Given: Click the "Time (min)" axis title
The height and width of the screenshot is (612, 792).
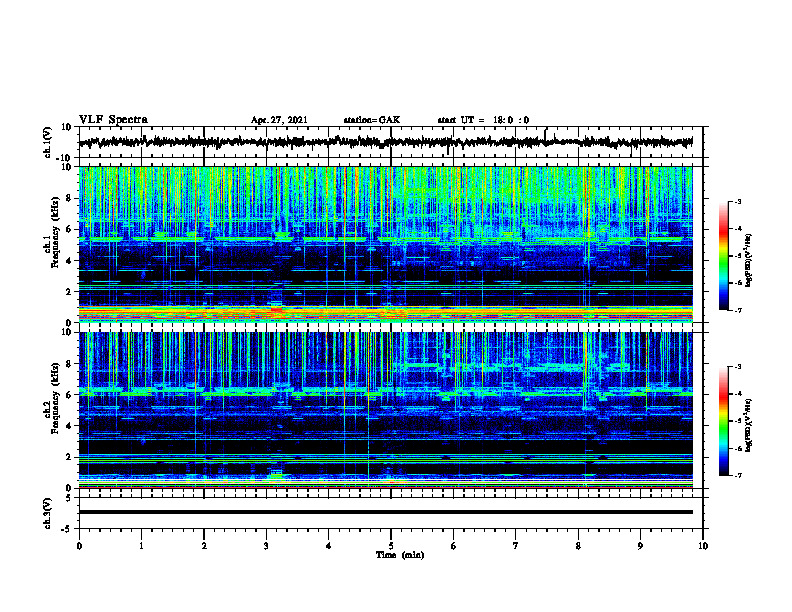Looking at the screenshot, I should [400, 555].
